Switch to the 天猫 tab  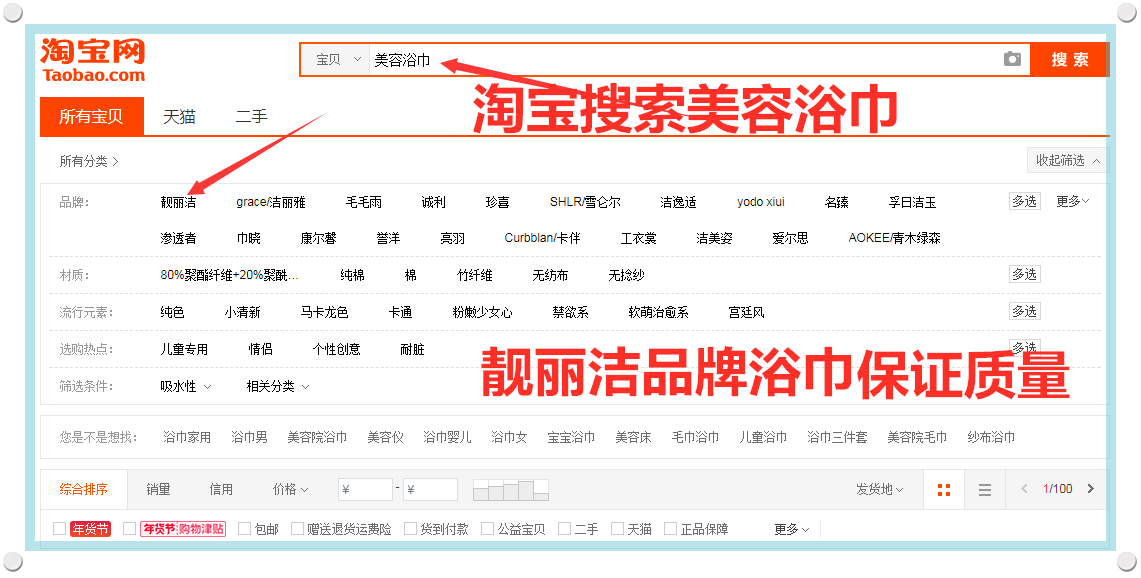[x=179, y=116]
